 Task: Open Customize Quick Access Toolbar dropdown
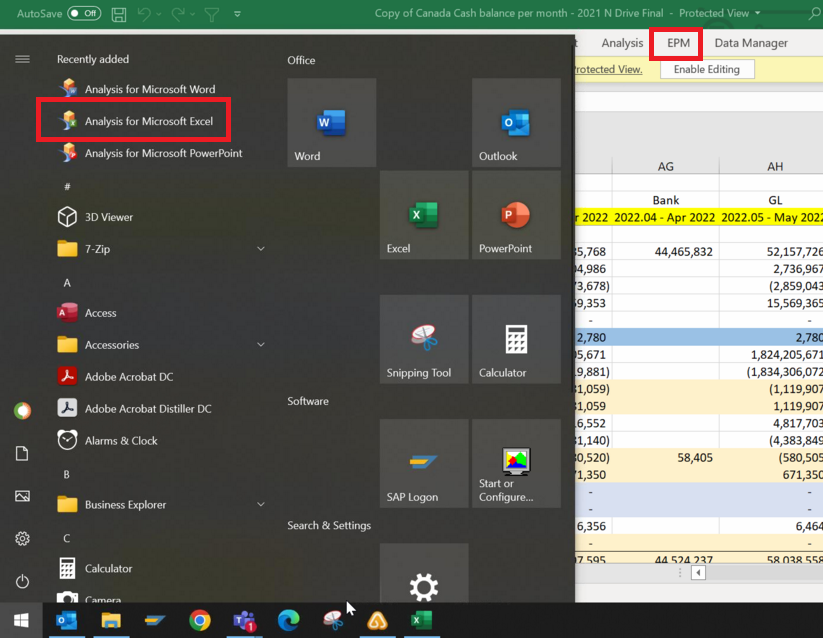click(x=237, y=14)
